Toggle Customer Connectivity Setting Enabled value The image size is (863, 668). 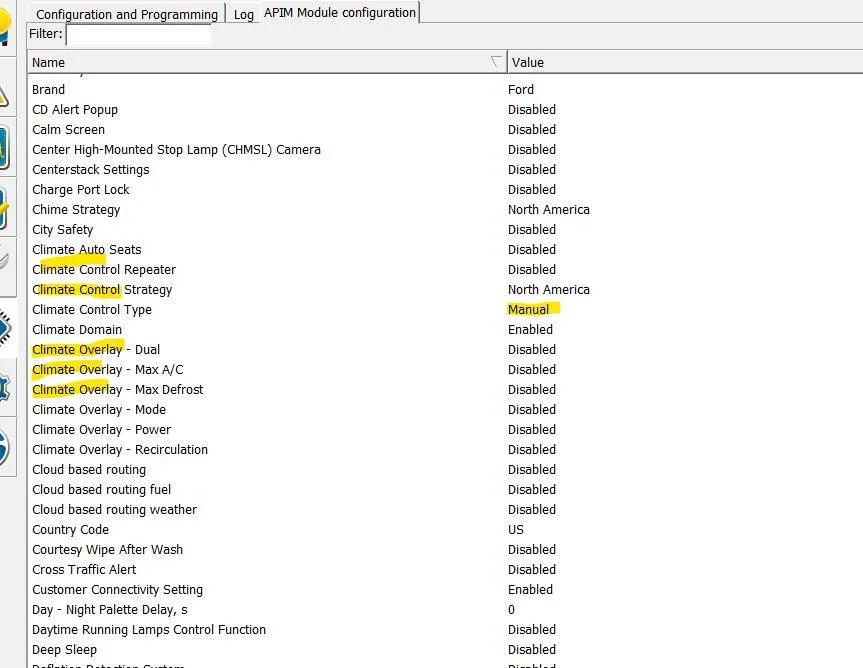pos(530,590)
